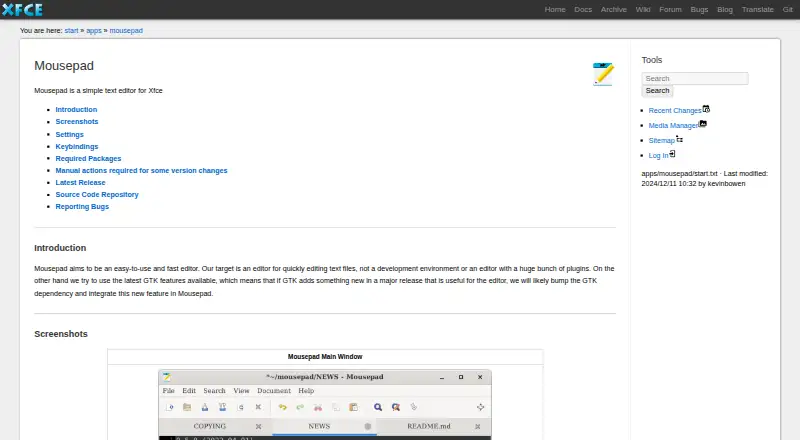The image size is (800, 440).
Task: Click the Find magnifier icon
Action: 378,407
